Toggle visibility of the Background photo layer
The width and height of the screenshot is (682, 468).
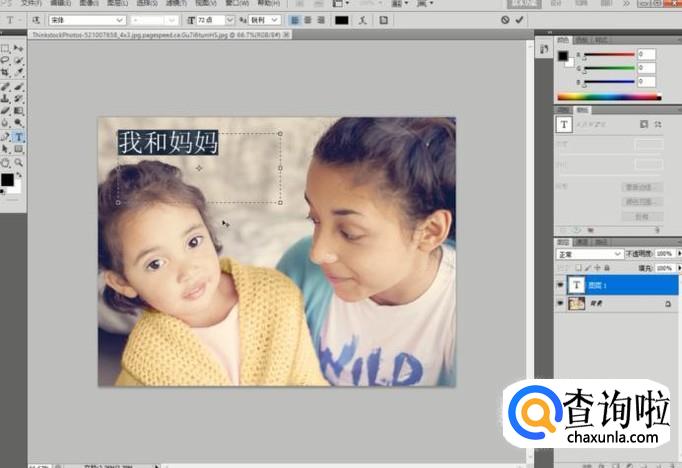click(x=561, y=304)
